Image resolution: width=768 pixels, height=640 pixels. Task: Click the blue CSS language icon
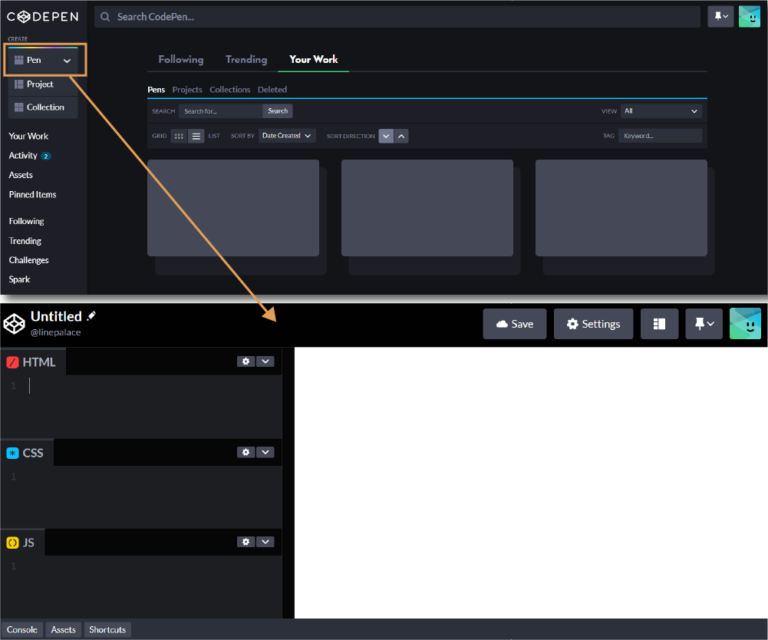[x=12, y=453]
